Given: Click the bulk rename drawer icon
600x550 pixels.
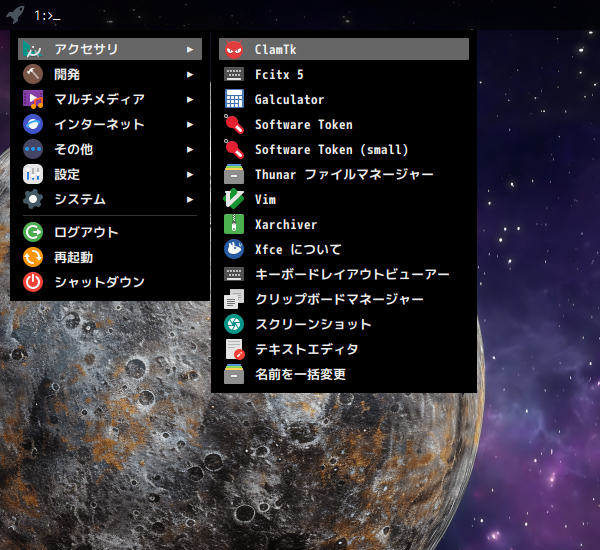Looking at the screenshot, I should point(234,374).
